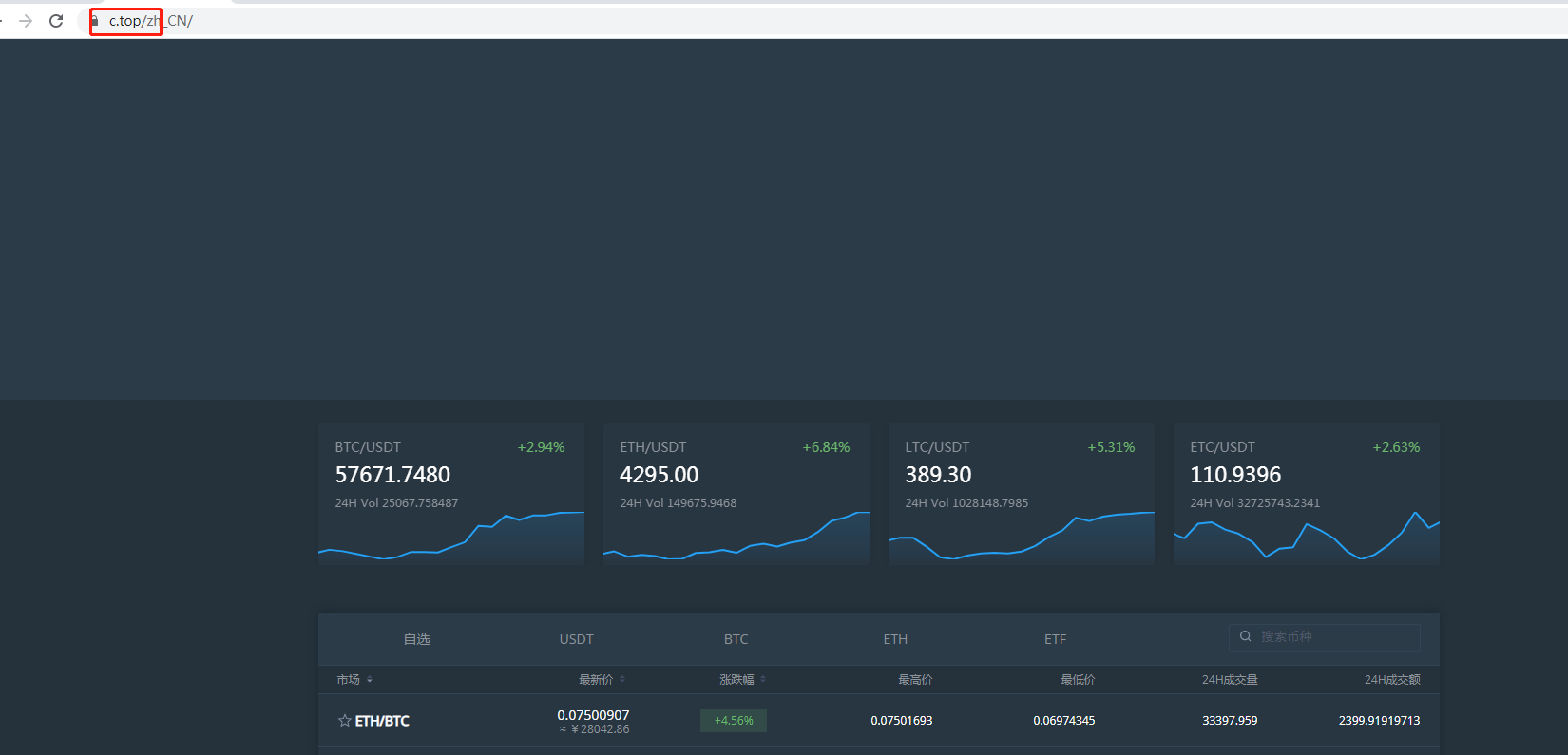Click the sort arrows next to 市场

[370, 680]
